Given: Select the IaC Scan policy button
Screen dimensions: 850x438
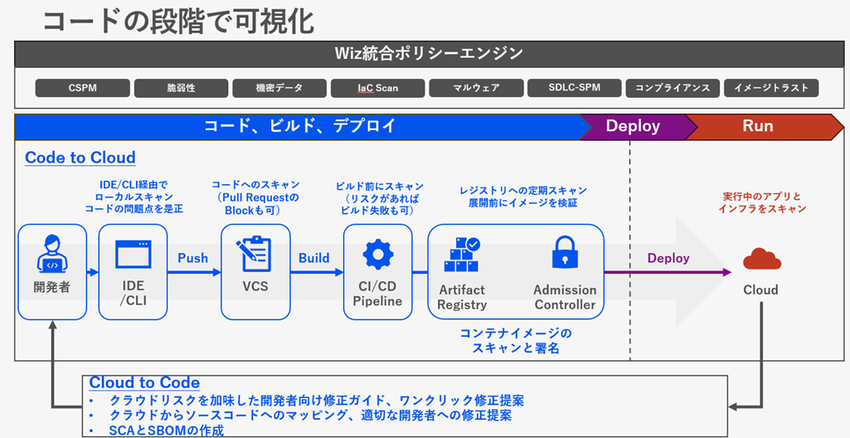Looking at the screenshot, I should tap(373, 88).
